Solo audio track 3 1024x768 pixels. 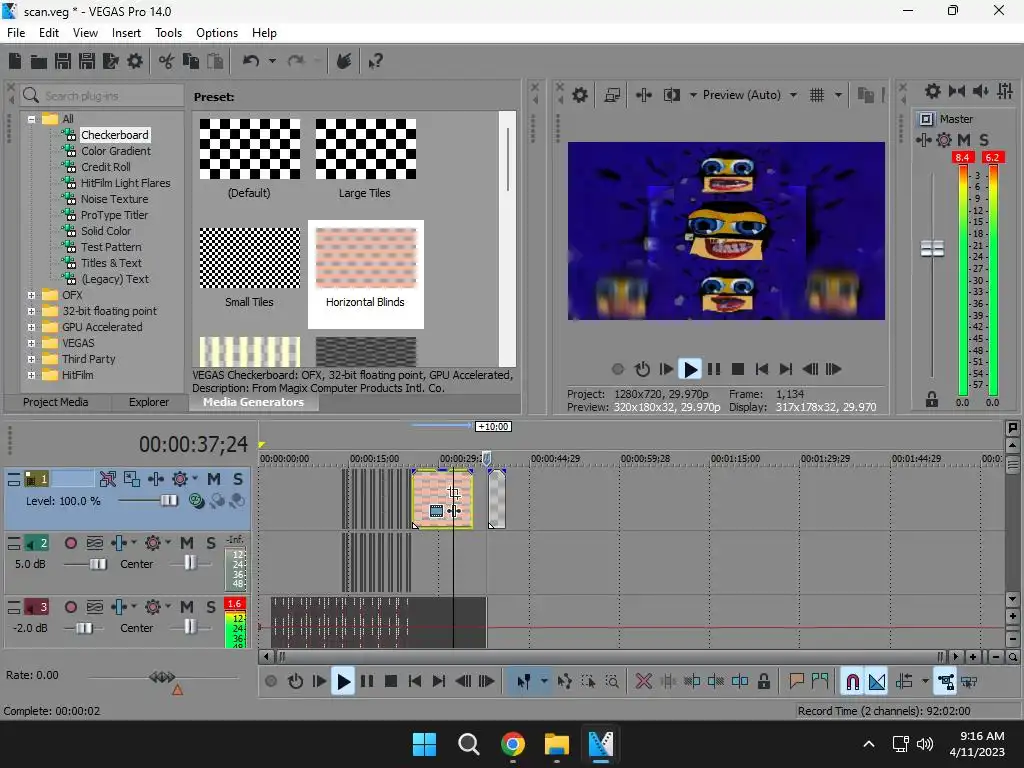tap(211, 607)
